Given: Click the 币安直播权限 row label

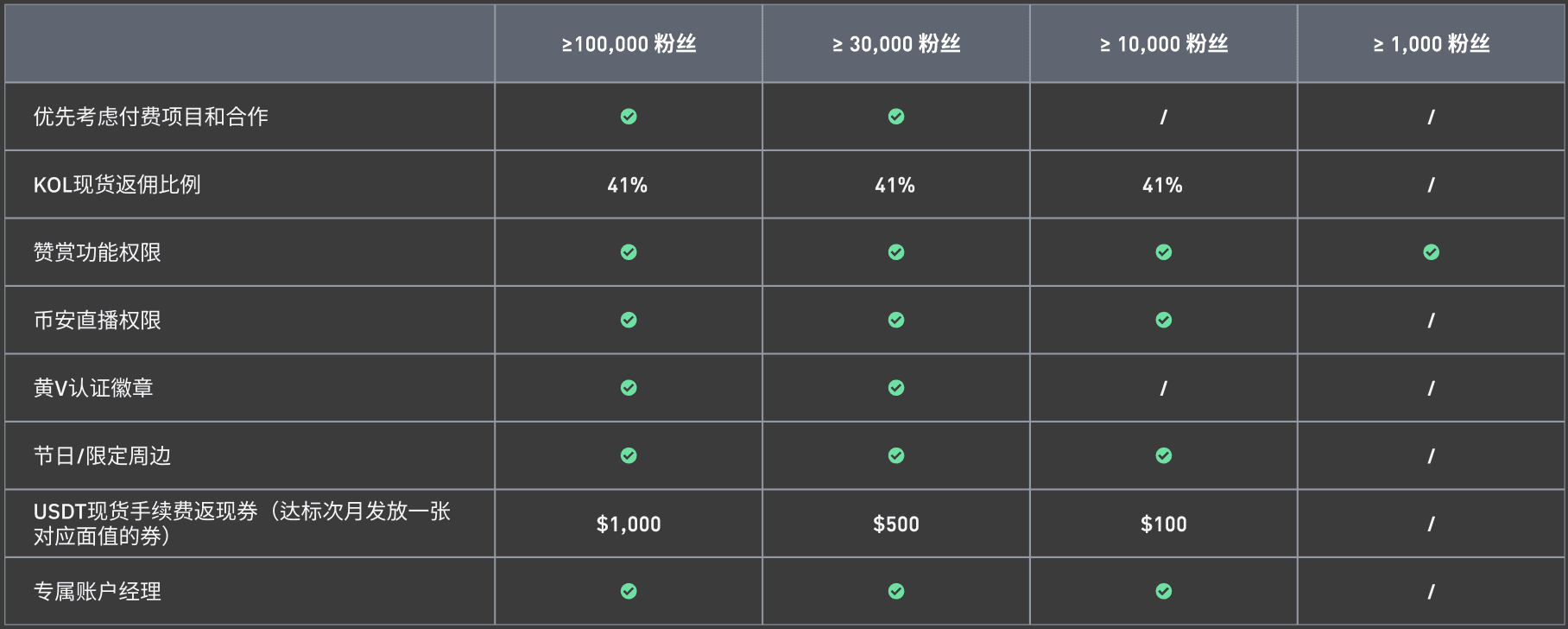Looking at the screenshot, I should (x=97, y=321).
